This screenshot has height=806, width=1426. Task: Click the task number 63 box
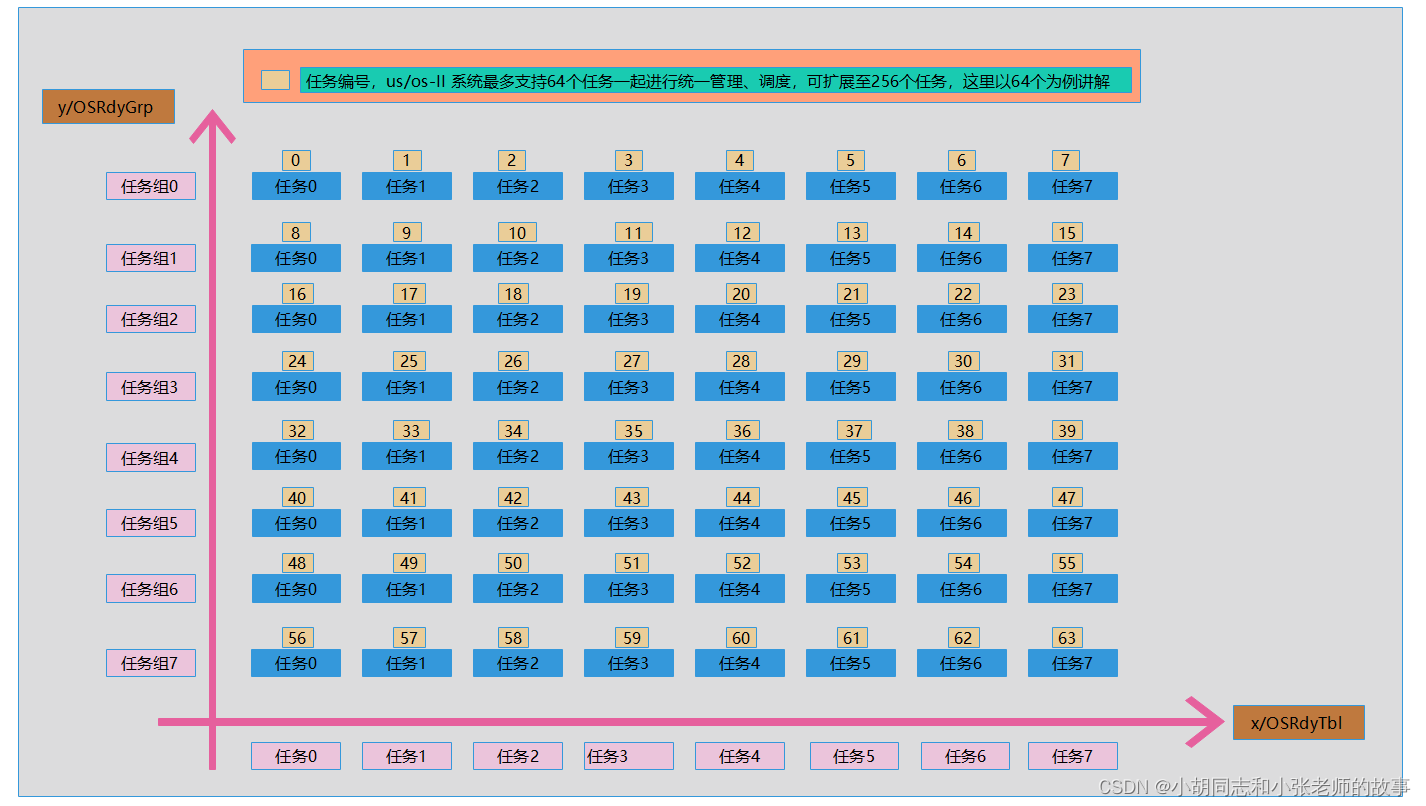1067,638
